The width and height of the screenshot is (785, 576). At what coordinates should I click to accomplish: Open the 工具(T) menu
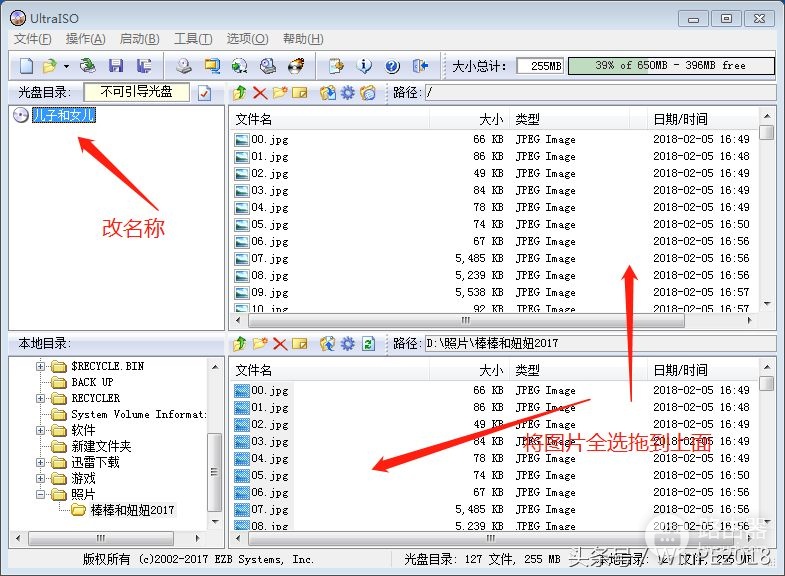point(193,39)
